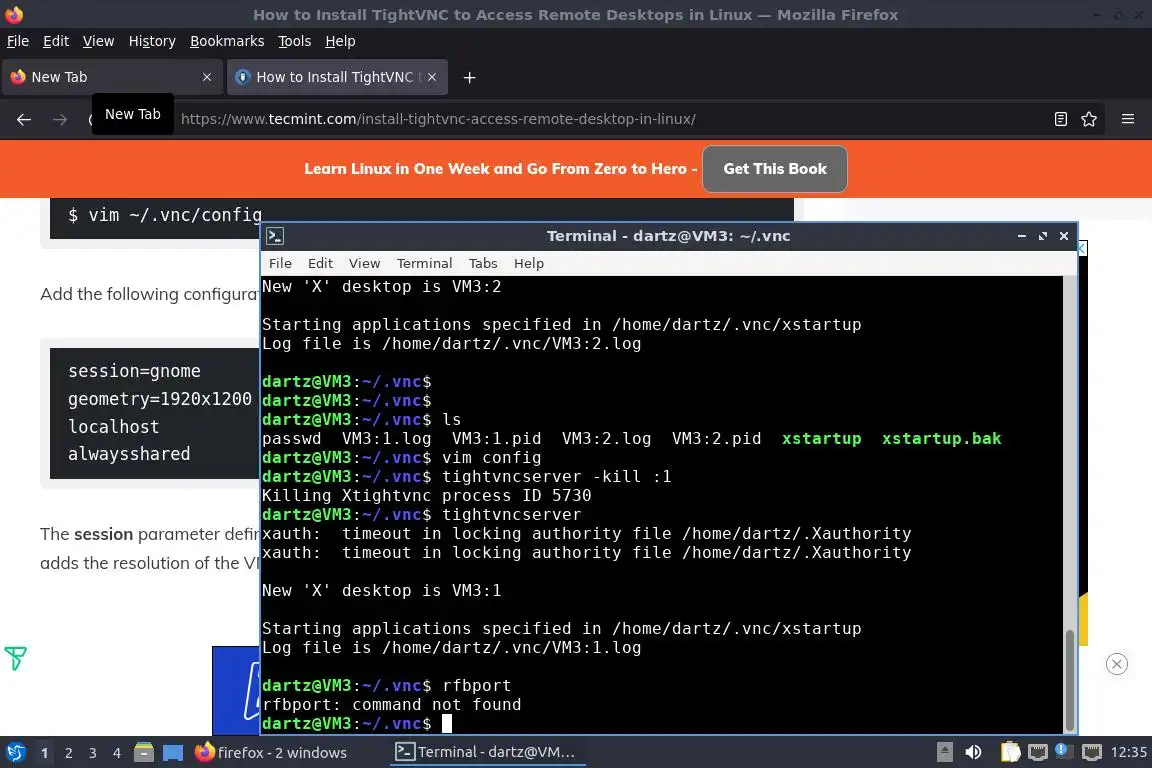Open the Firefox File menu
This screenshot has width=1152, height=768.
point(18,41)
